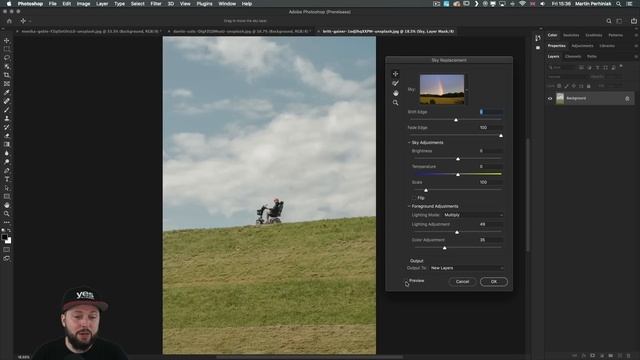Switch to the Channels tab

[x=573, y=56]
